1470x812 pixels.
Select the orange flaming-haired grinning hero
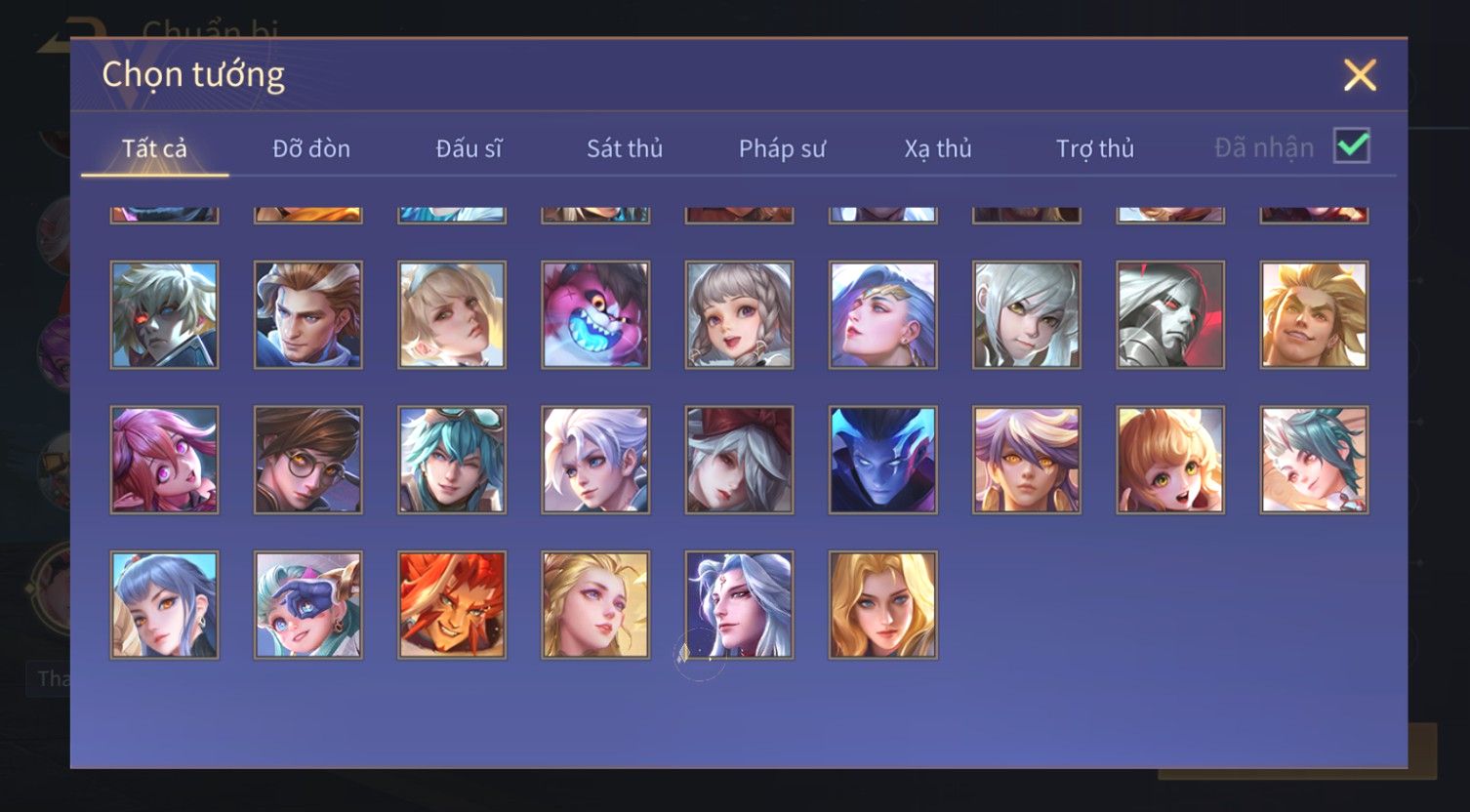[x=452, y=605]
